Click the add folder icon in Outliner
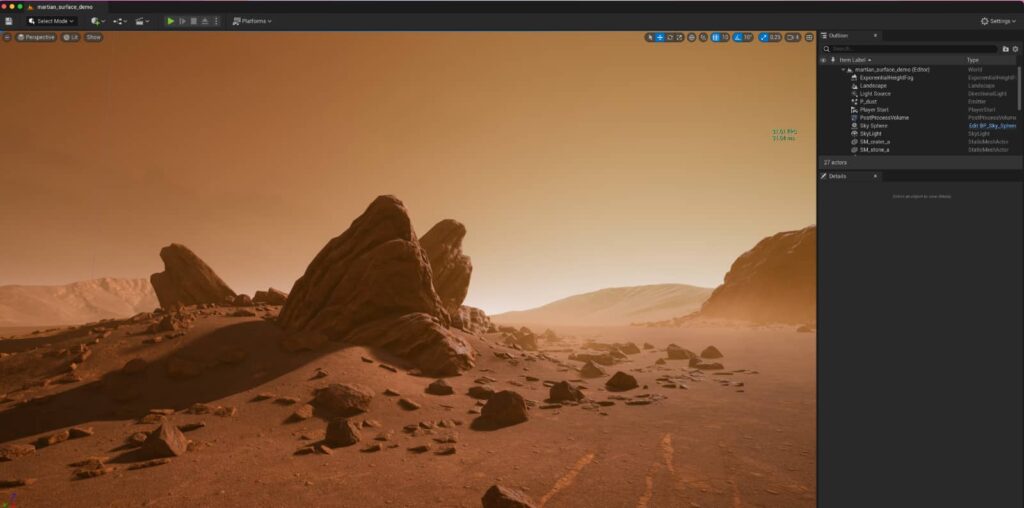The width and height of the screenshot is (1024, 508). pyautogui.click(x=1005, y=48)
